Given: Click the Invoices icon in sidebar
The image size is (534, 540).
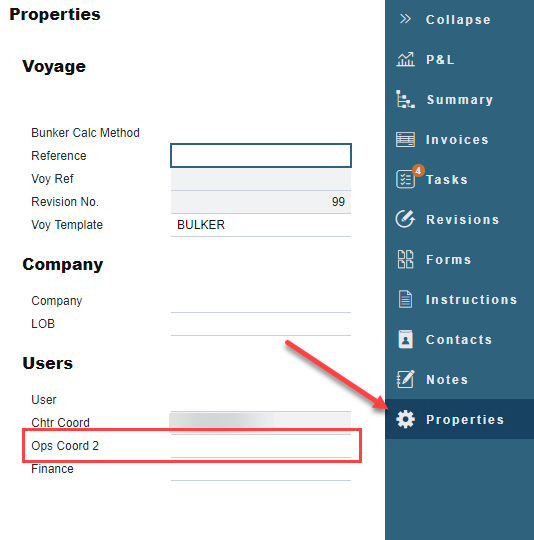Looking at the screenshot, I should [405, 139].
